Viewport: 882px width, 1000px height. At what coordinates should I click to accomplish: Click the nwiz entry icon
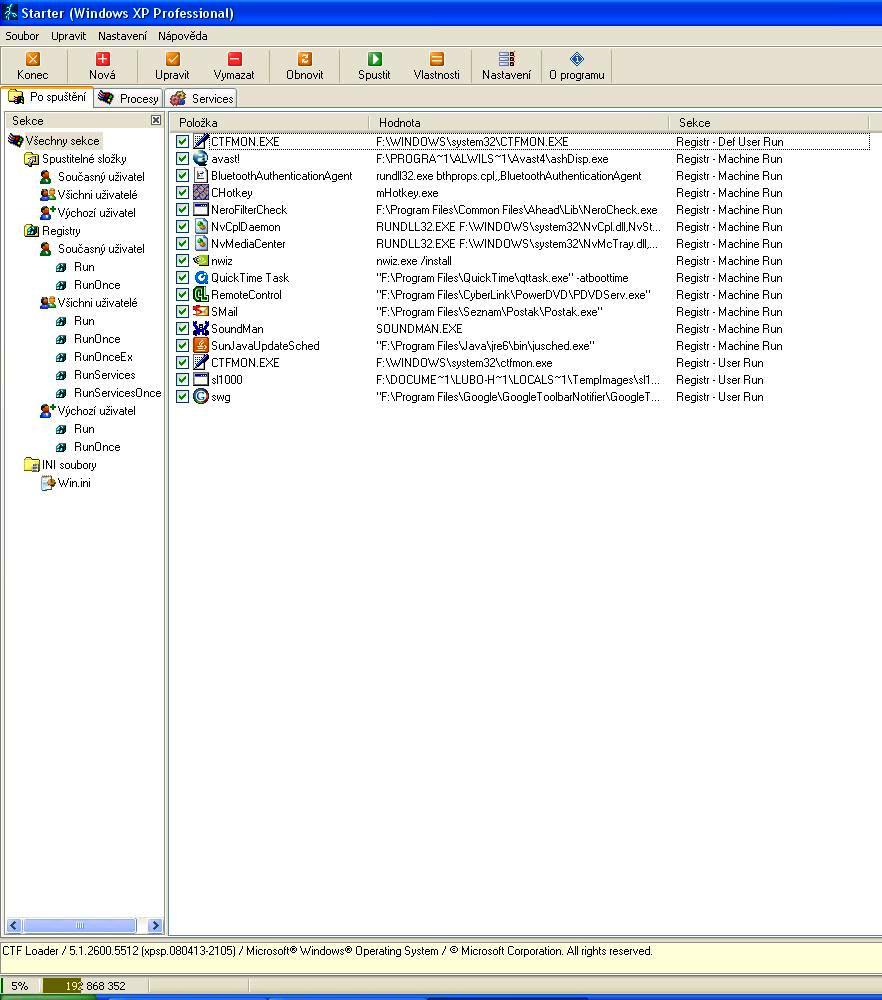201,260
